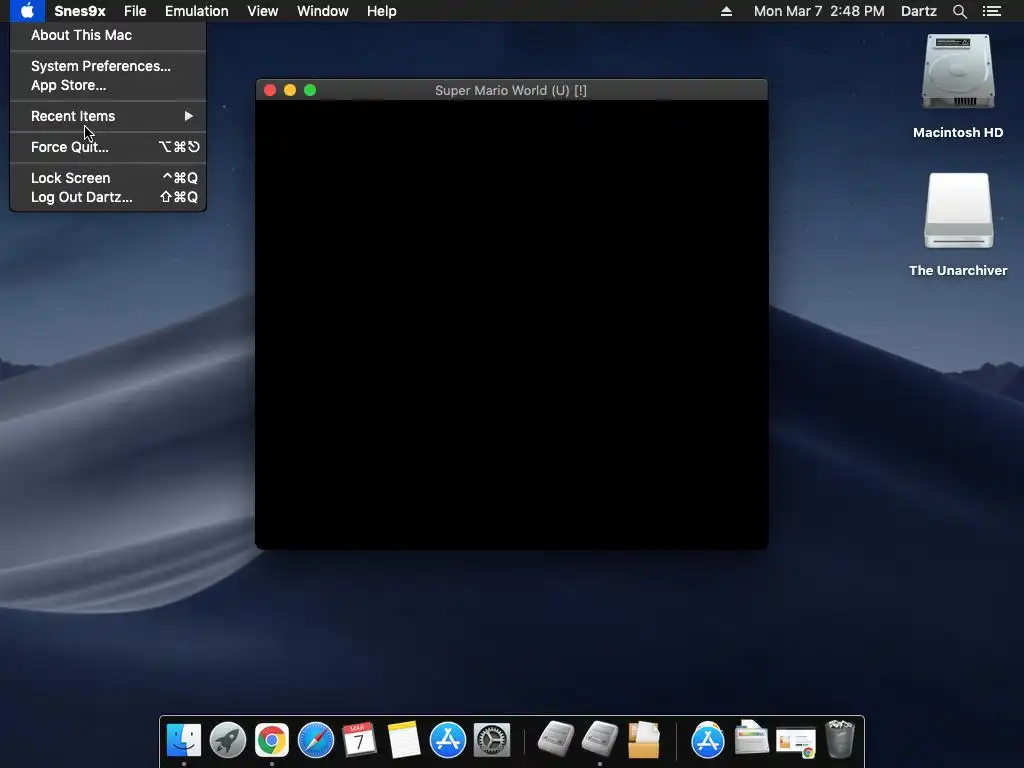Viewport: 1024px width, 768px height.
Task: Open Finder from the dock
Action: pyautogui.click(x=184, y=740)
